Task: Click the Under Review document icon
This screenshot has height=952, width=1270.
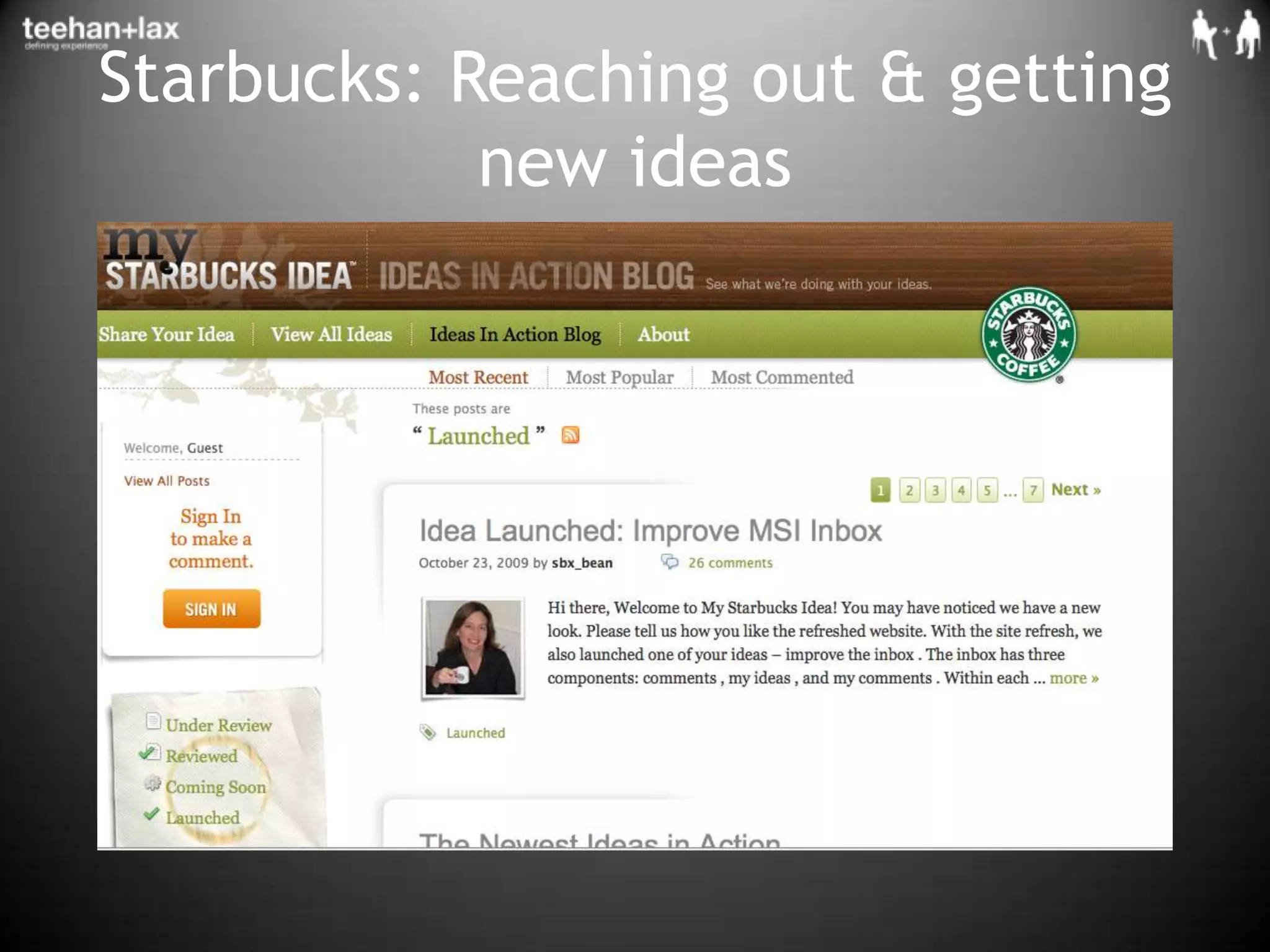Action: [x=153, y=721]
